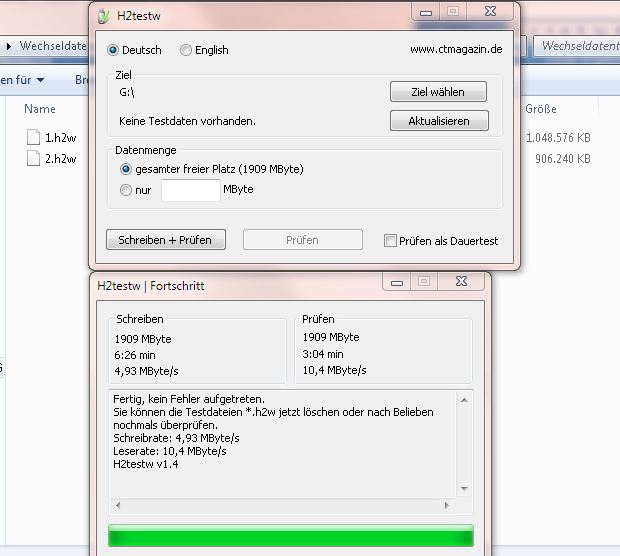Click the 'Schreibrate: 4,93 MByte/s' log line
The height and width of the screenshot is (556, 620).
(x=176, y=438)
